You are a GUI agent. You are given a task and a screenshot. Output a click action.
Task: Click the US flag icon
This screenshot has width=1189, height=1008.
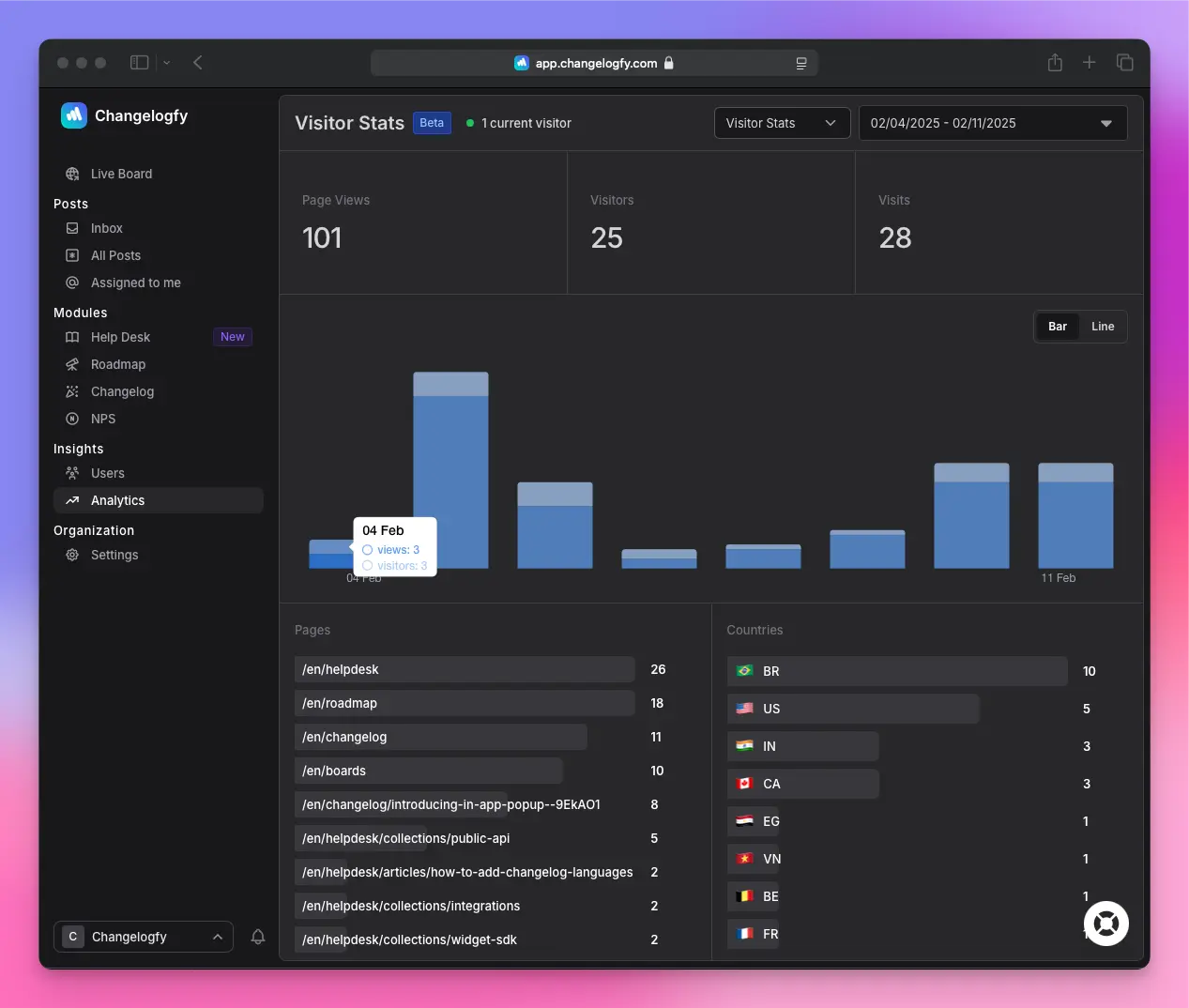745,709
